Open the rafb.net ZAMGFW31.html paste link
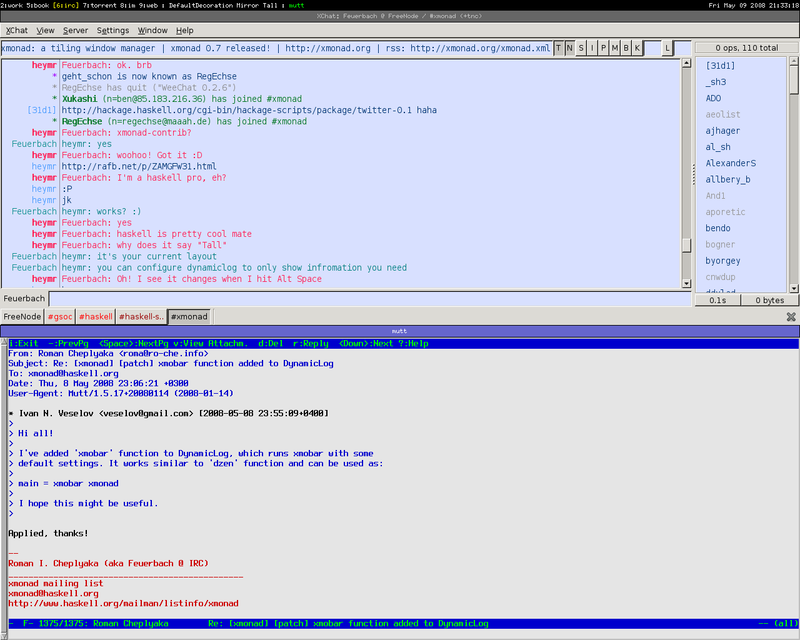This screenshot has width=800, height=640. coord(139,166)
